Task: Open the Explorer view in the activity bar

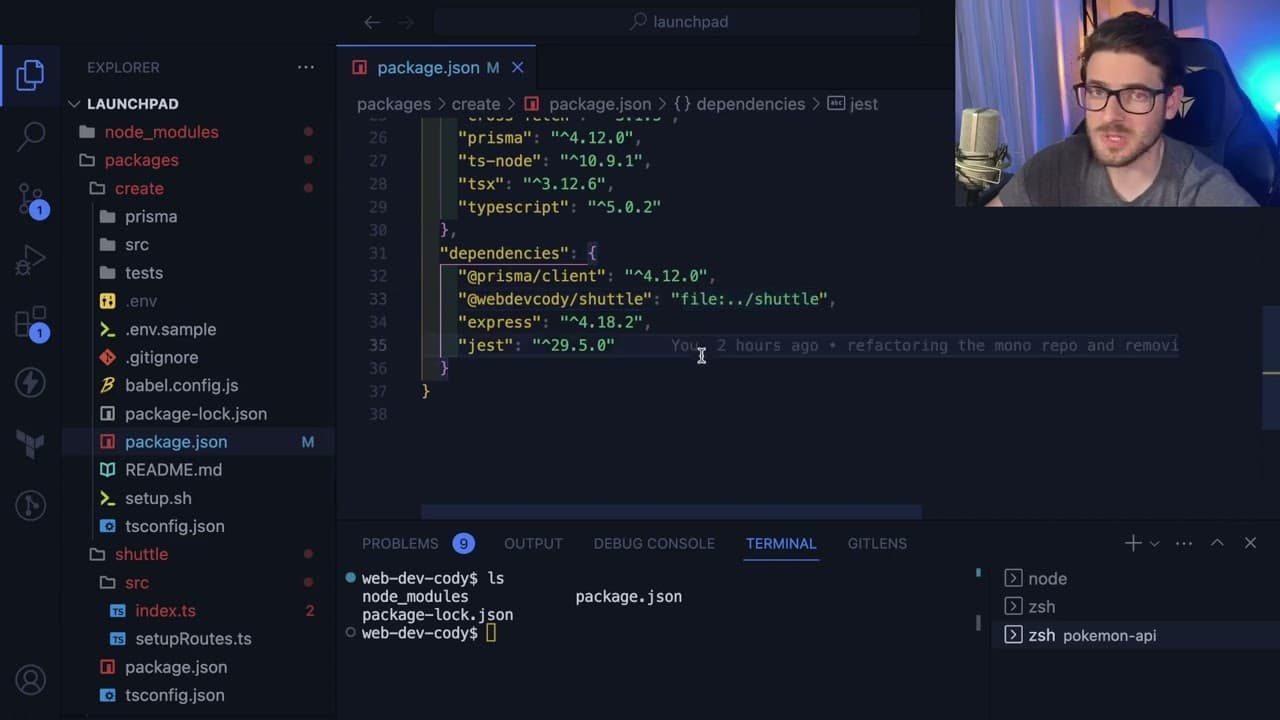Action: 30,75
